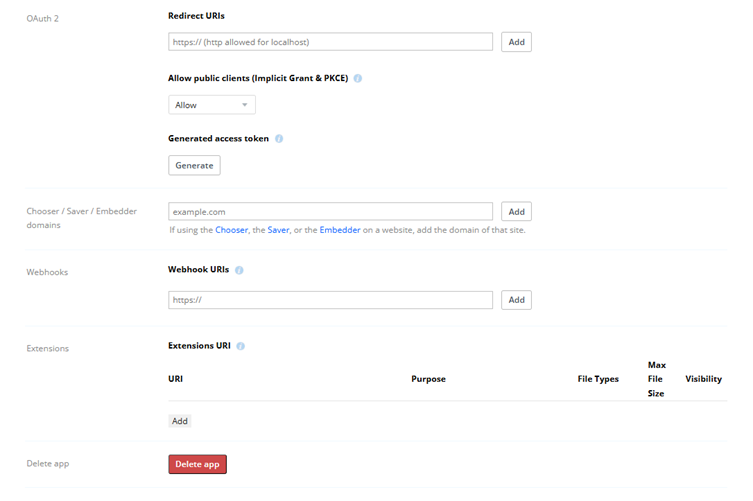Add the Webhook URI
The width and height of the screenshot is (753, 501).
tap(516, 300)
